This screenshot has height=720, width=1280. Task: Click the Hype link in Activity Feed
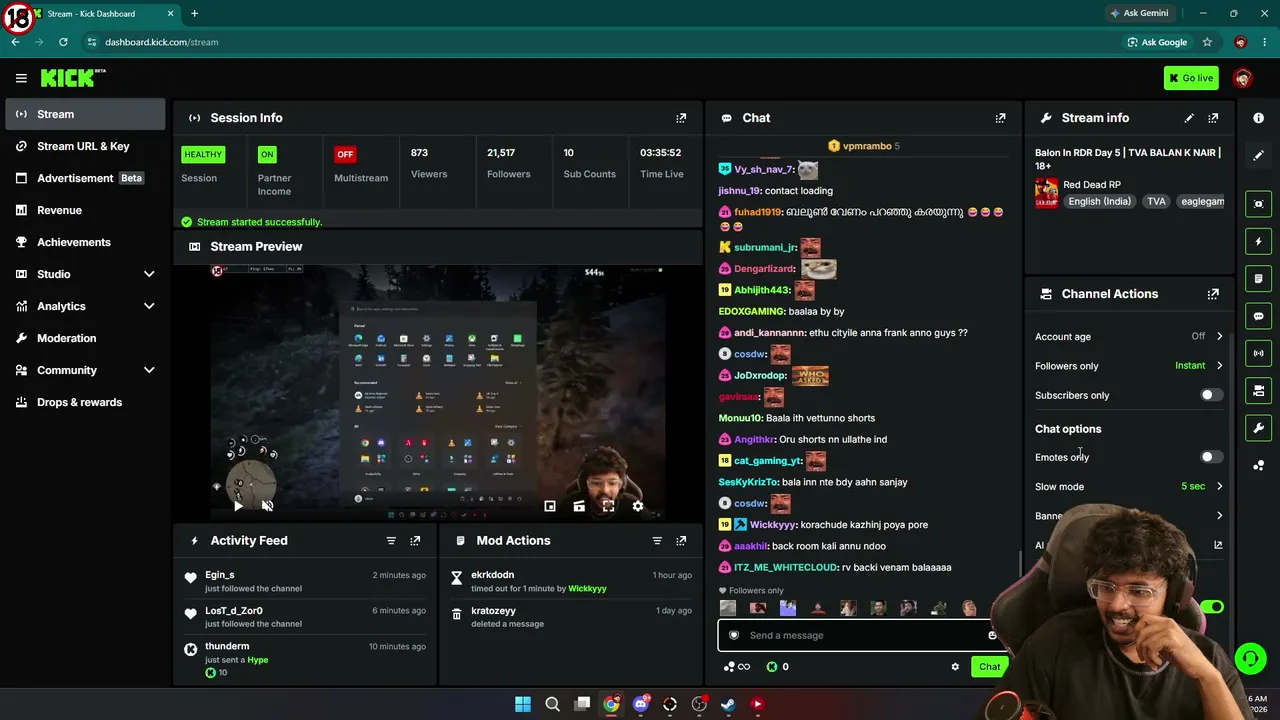[257, 660]
